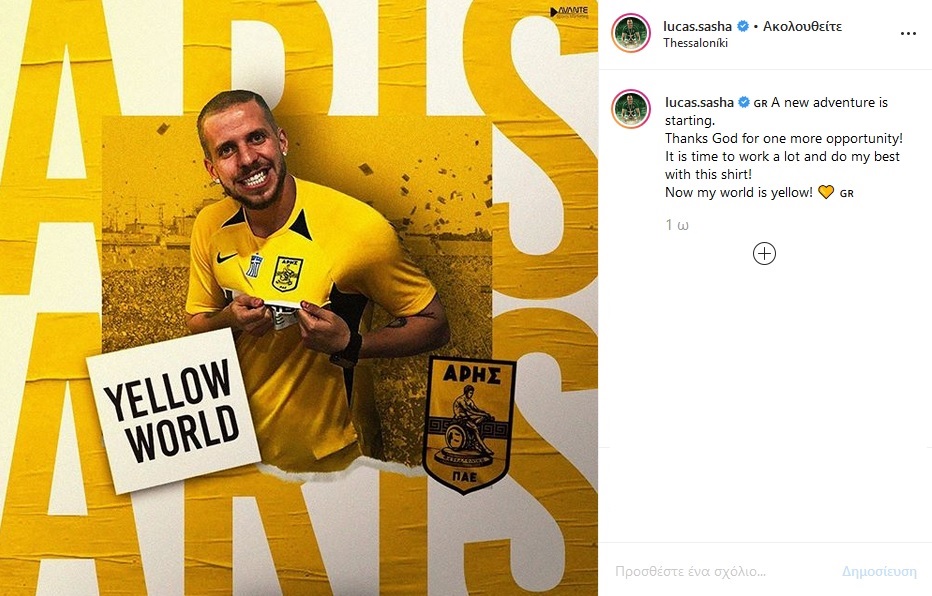The image size is (932, 596).
Task: Open lucas.sasha username link in header
Action: [697, 26]
